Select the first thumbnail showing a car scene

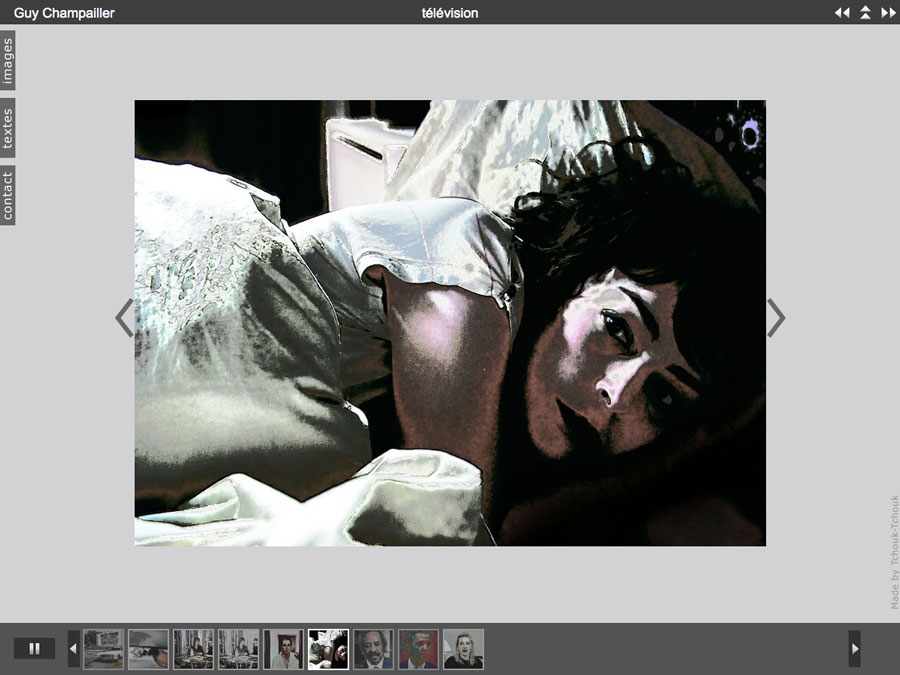(x=103, y=649)
